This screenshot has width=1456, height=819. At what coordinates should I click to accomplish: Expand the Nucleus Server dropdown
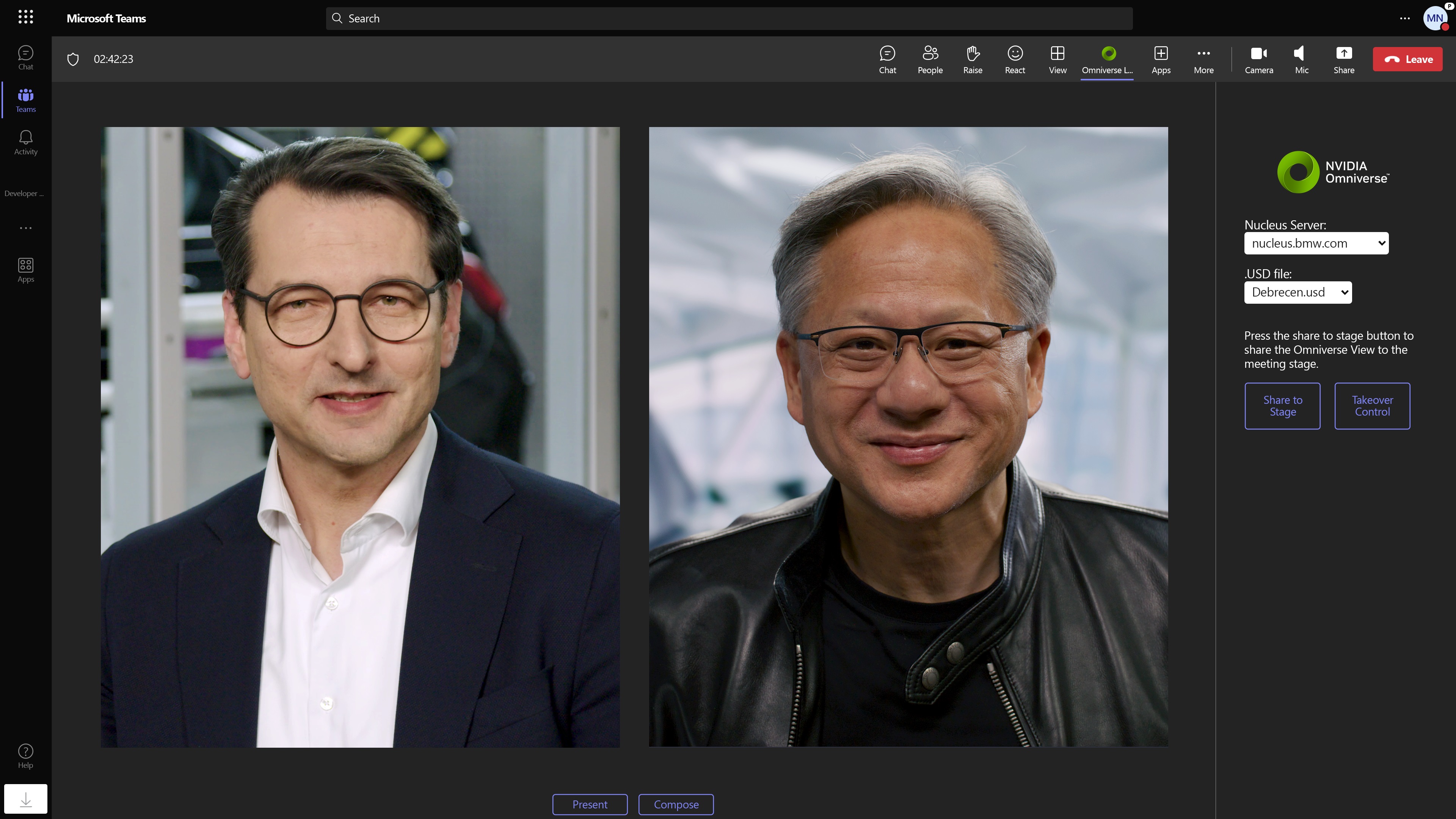pos(1316,243)
